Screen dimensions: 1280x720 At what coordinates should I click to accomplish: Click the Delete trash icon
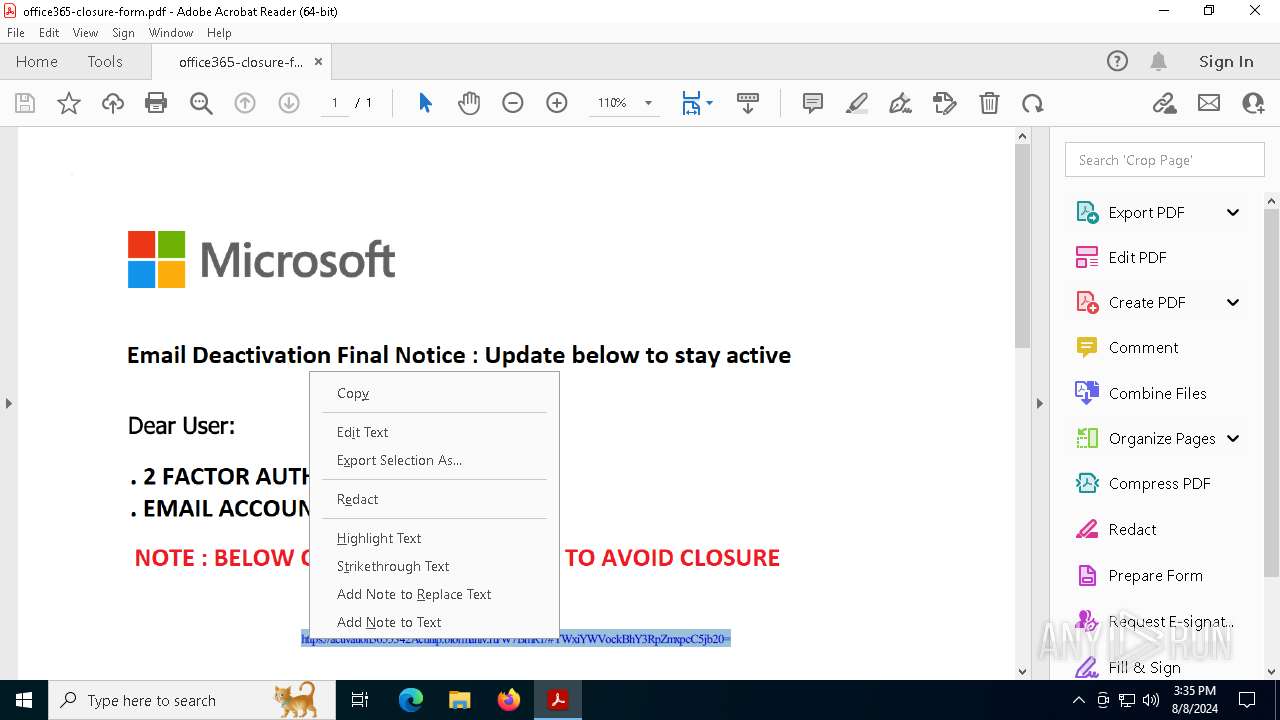tap(989, 103)
